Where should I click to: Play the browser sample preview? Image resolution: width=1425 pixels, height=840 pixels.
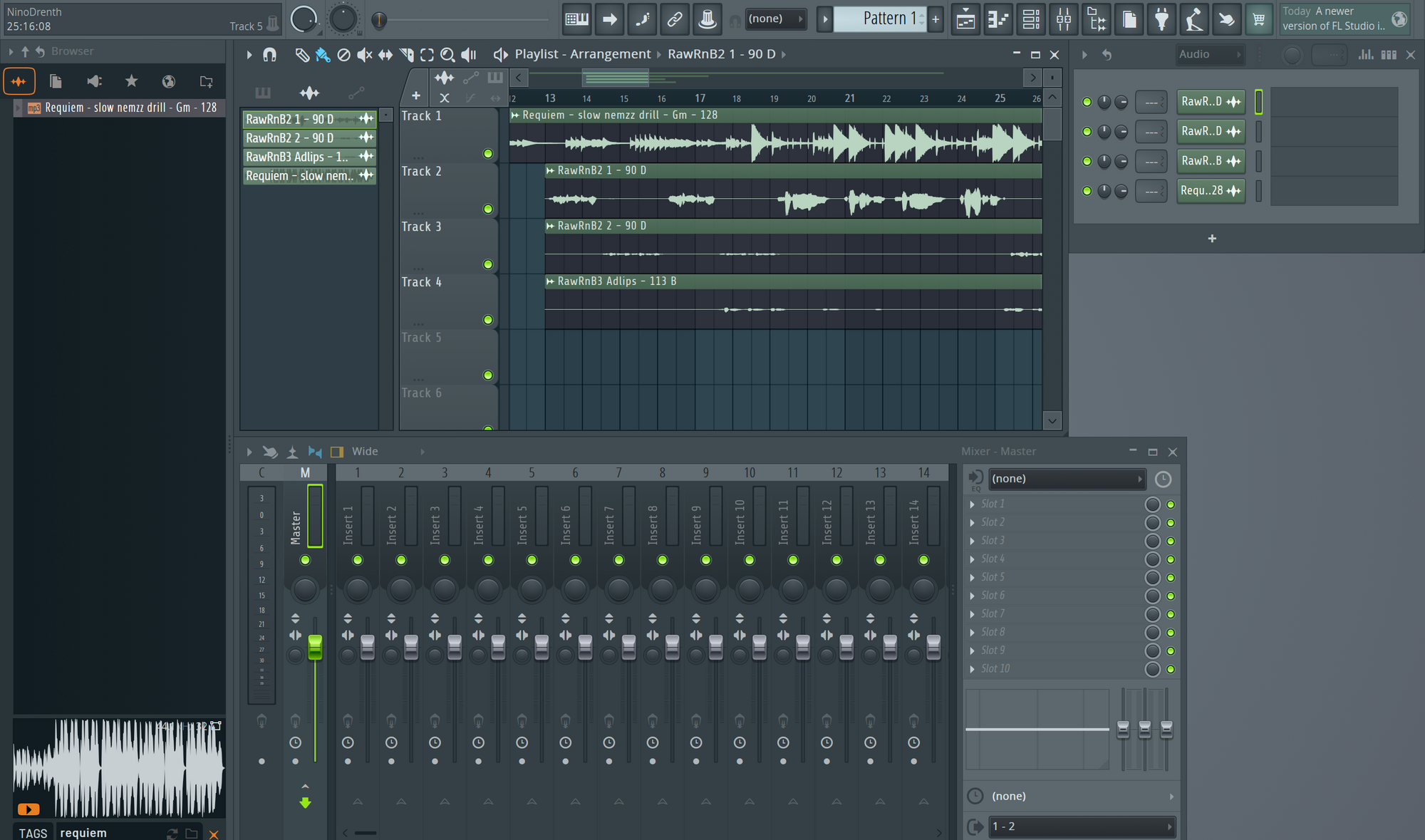pos(28,809)
